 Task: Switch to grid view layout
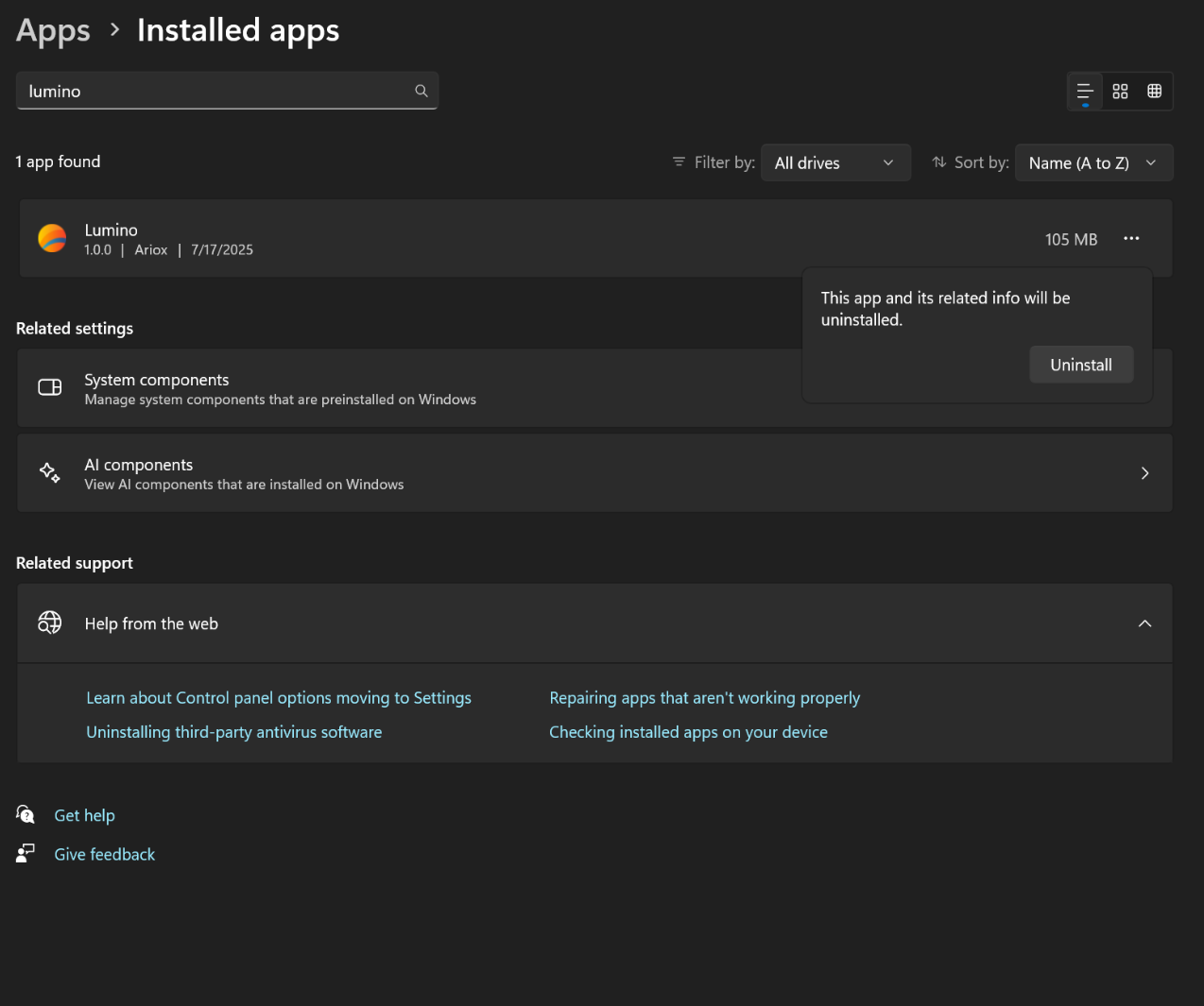pyautogui.click(x=1120, y=92)
